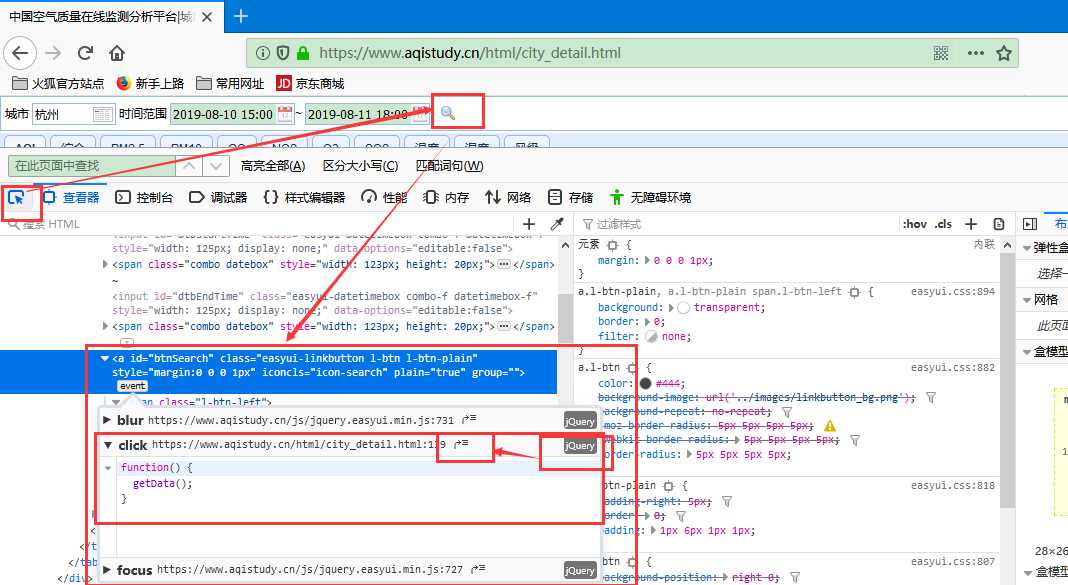Switch to 控制台 console tab
The width and height of the screenshot is (1068, 585).
point(144,197)
